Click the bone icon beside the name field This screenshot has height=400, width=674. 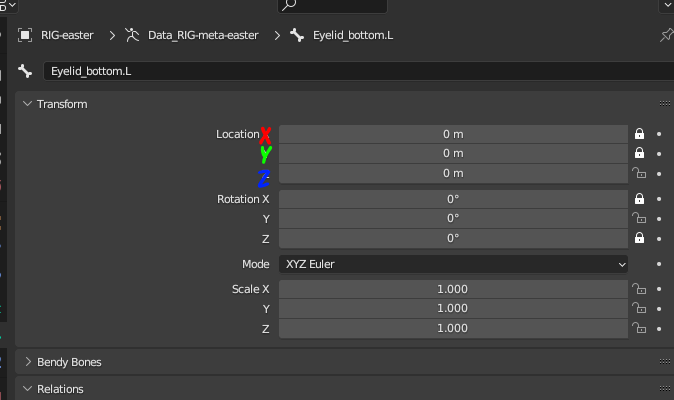click(25, 71)
